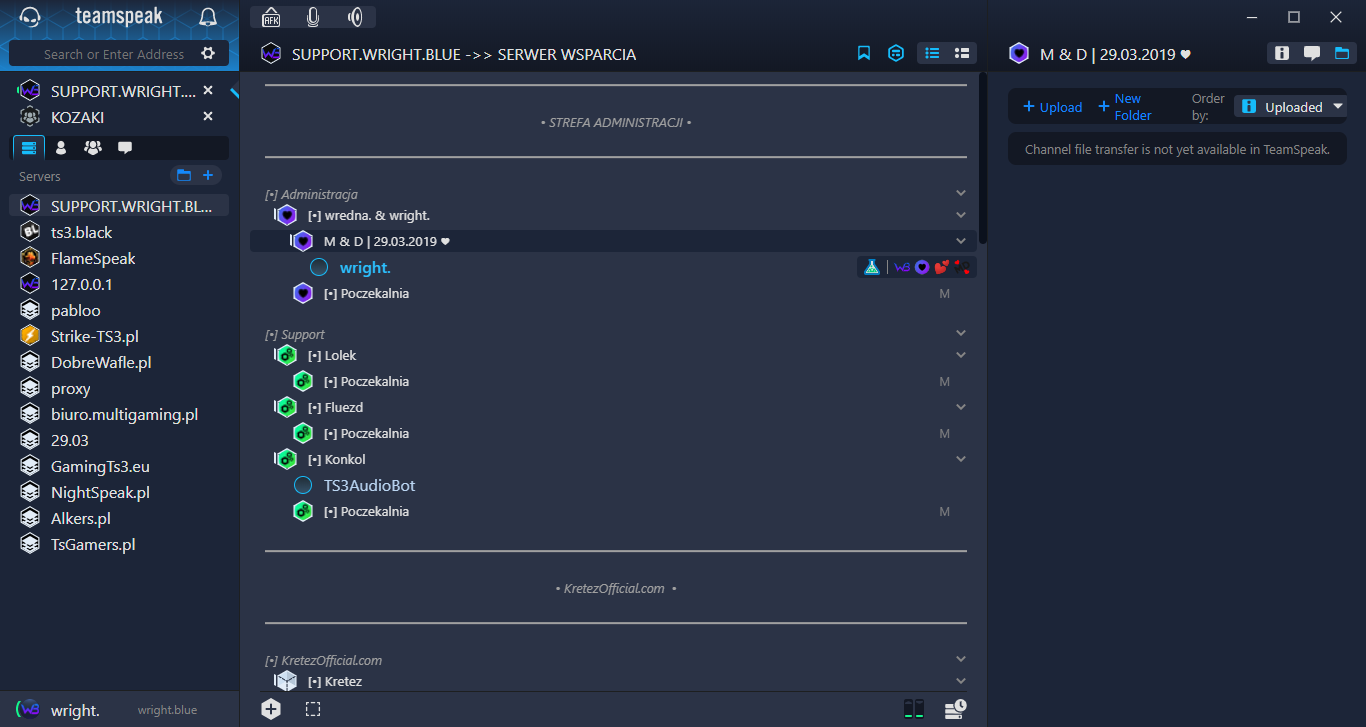1366x727 pixels.
Task: Mute the microphone
Action: 313,17
